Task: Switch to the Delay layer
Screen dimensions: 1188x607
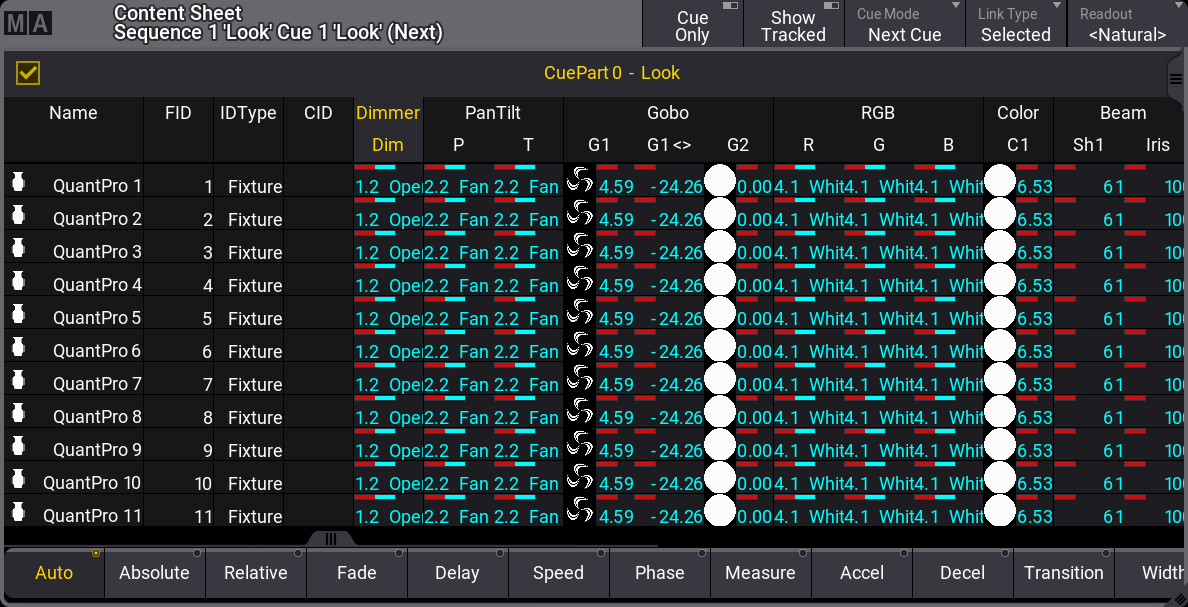Action: pyautogui.click(x=458, y=573)
